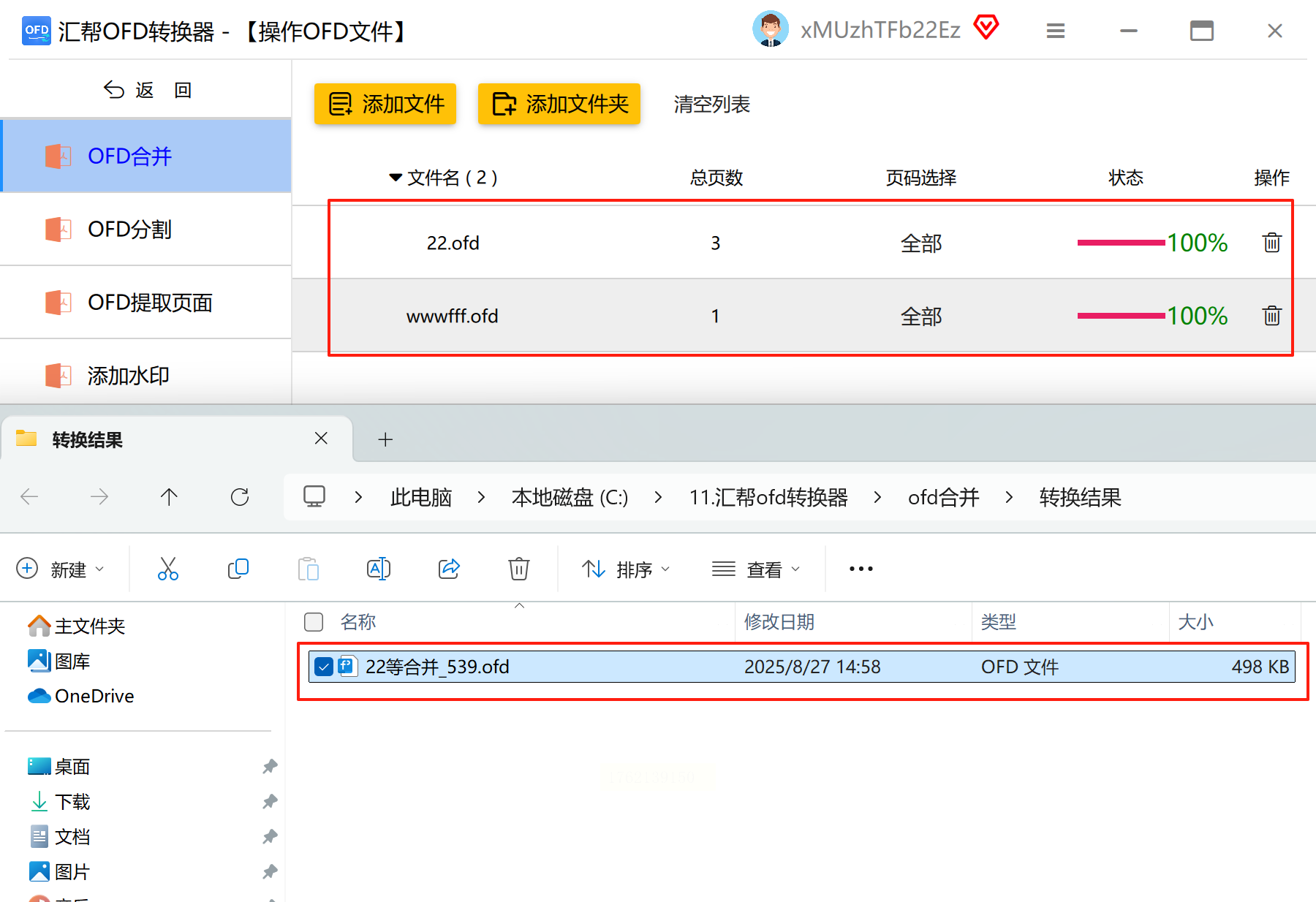The image size is (1316, 902).
Task: Click the 添加文件 button
Action: (385, 104)
